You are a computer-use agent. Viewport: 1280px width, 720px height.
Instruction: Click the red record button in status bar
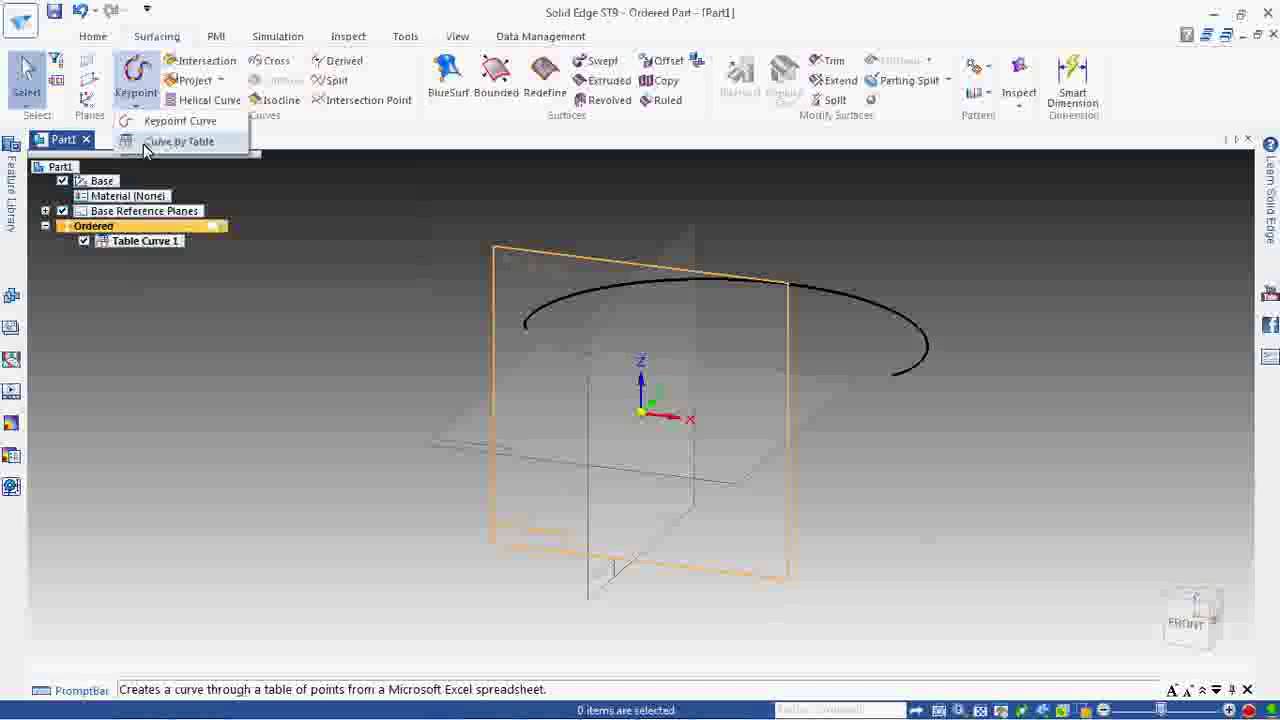[1249, 710]
